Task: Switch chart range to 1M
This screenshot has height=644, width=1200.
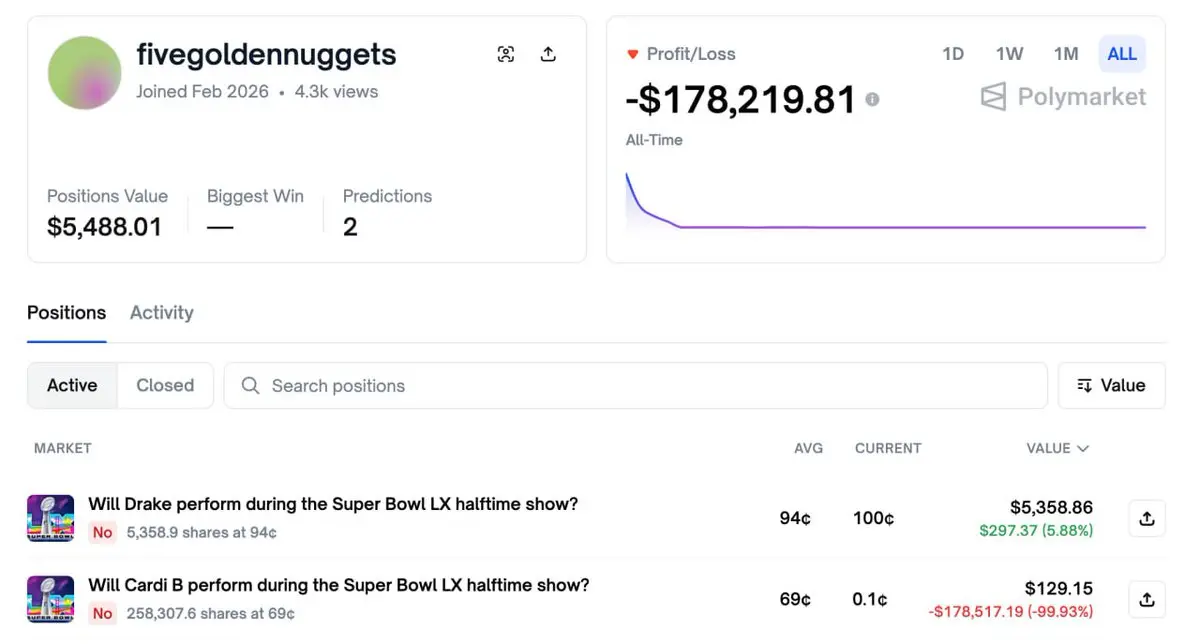Action: click(x=1066, y=54)
